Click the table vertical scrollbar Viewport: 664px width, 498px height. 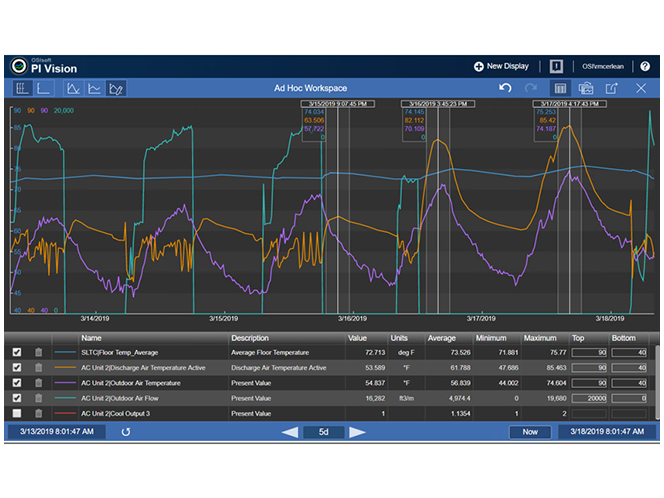(657, 382)
